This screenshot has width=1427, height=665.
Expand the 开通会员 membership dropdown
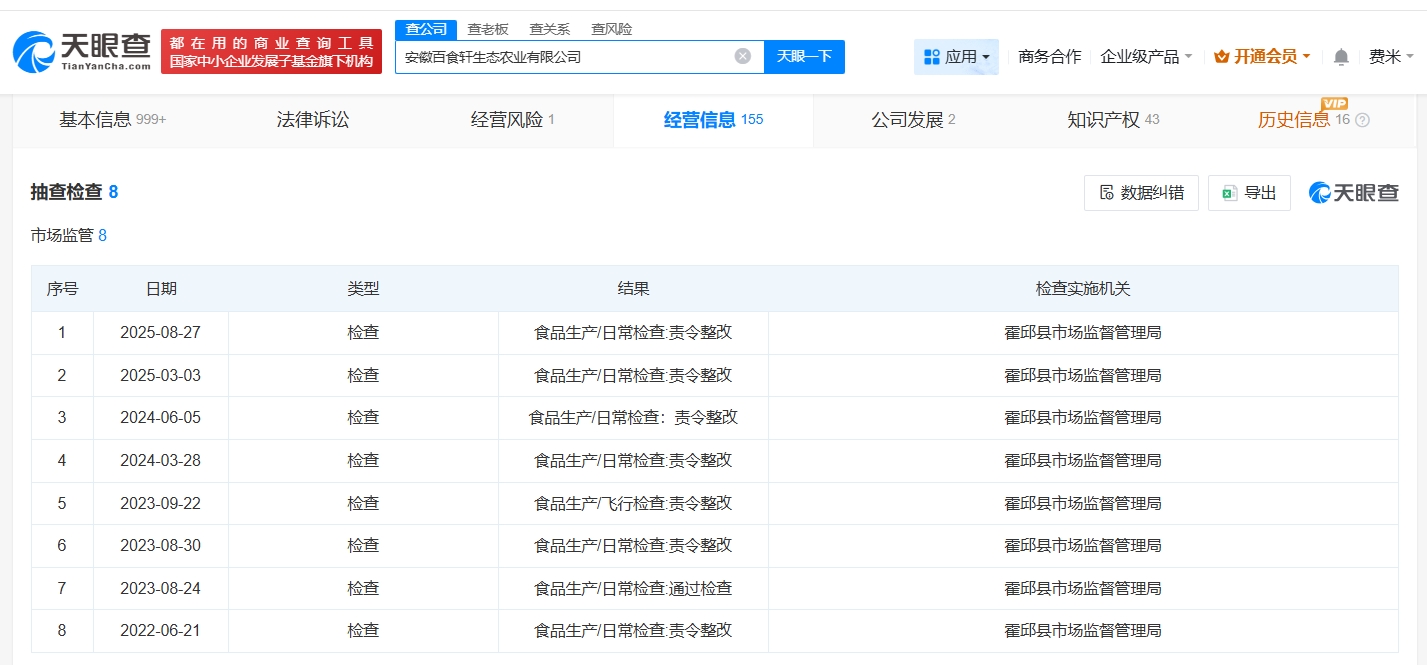(x=1262, y=57)
